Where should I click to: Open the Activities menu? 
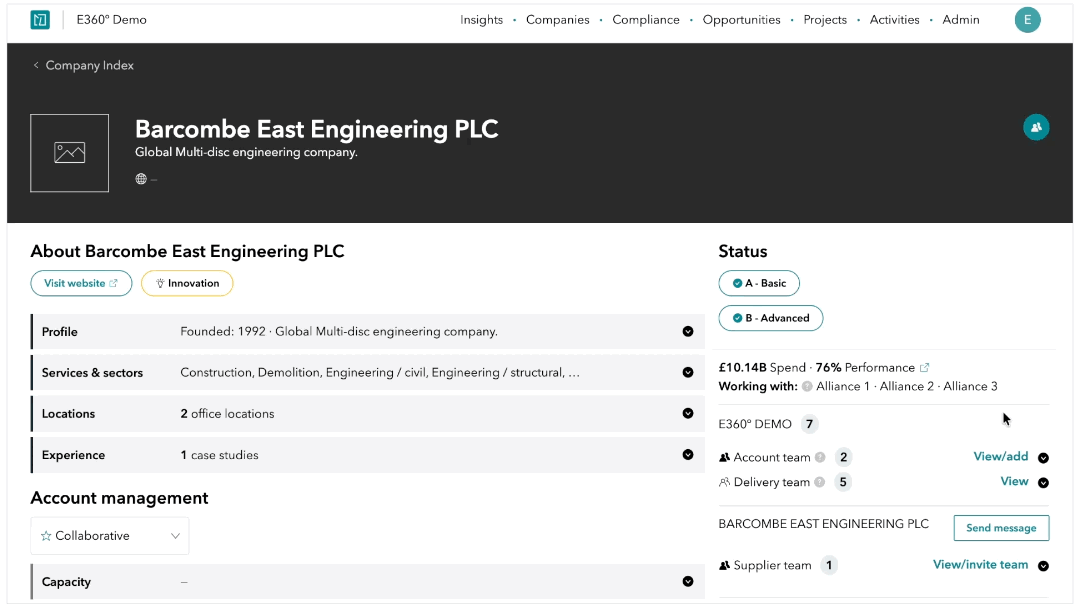point(894,20)
